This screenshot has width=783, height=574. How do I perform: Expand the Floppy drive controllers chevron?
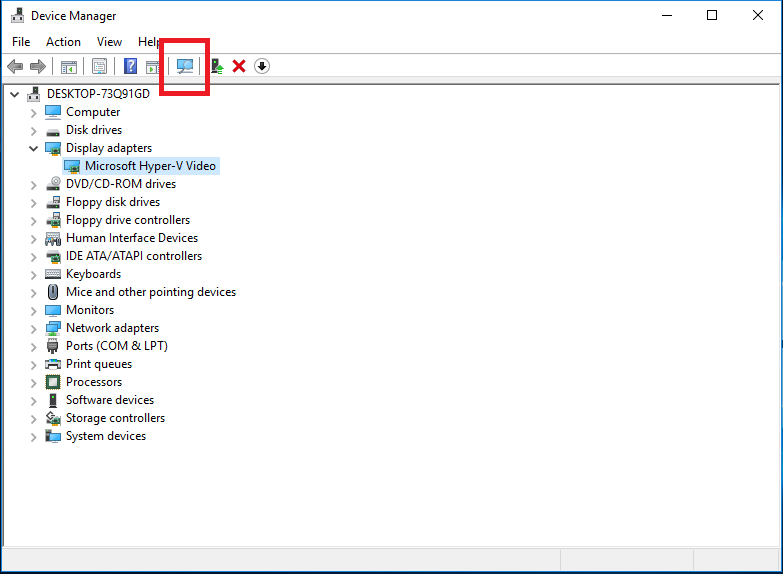[x=33, y=221]
